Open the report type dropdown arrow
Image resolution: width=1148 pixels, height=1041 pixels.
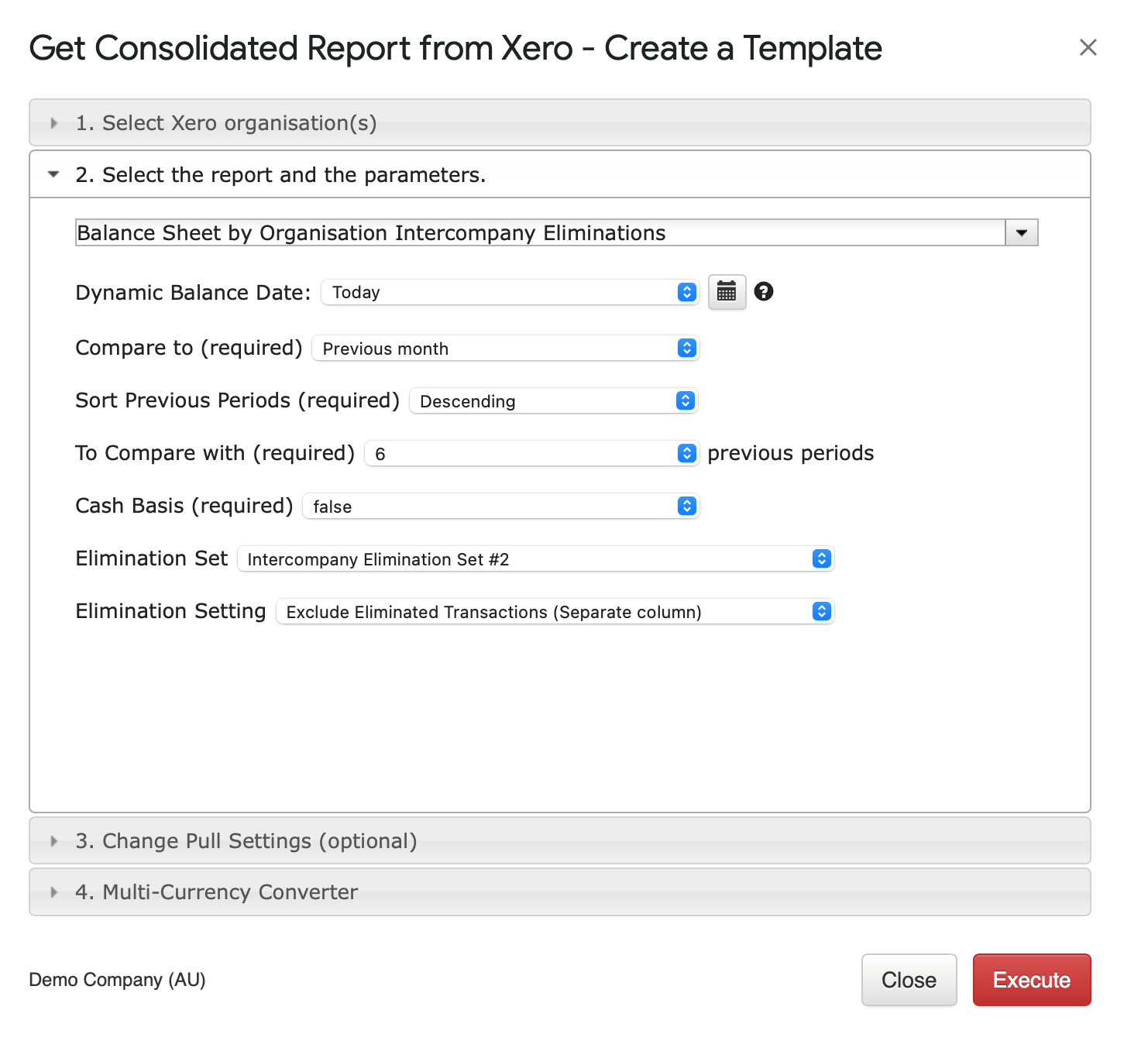tap(1021, 232)
